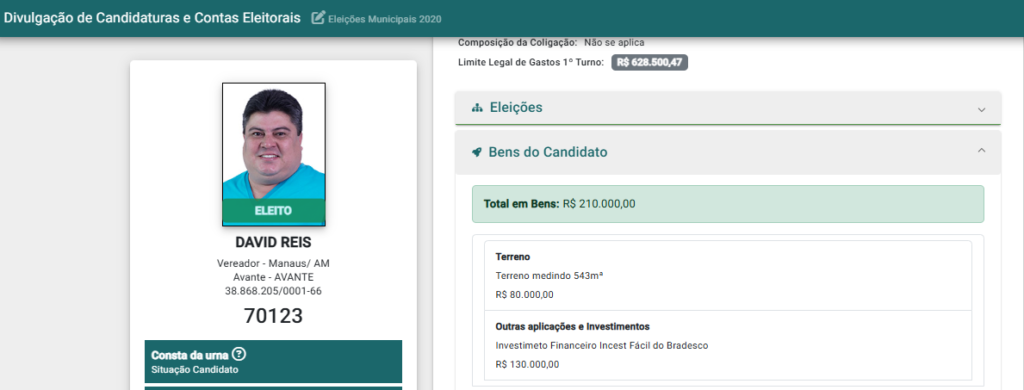
Task: Click the hierarchy icon on the Eleições panel
Action: (477, 108)
